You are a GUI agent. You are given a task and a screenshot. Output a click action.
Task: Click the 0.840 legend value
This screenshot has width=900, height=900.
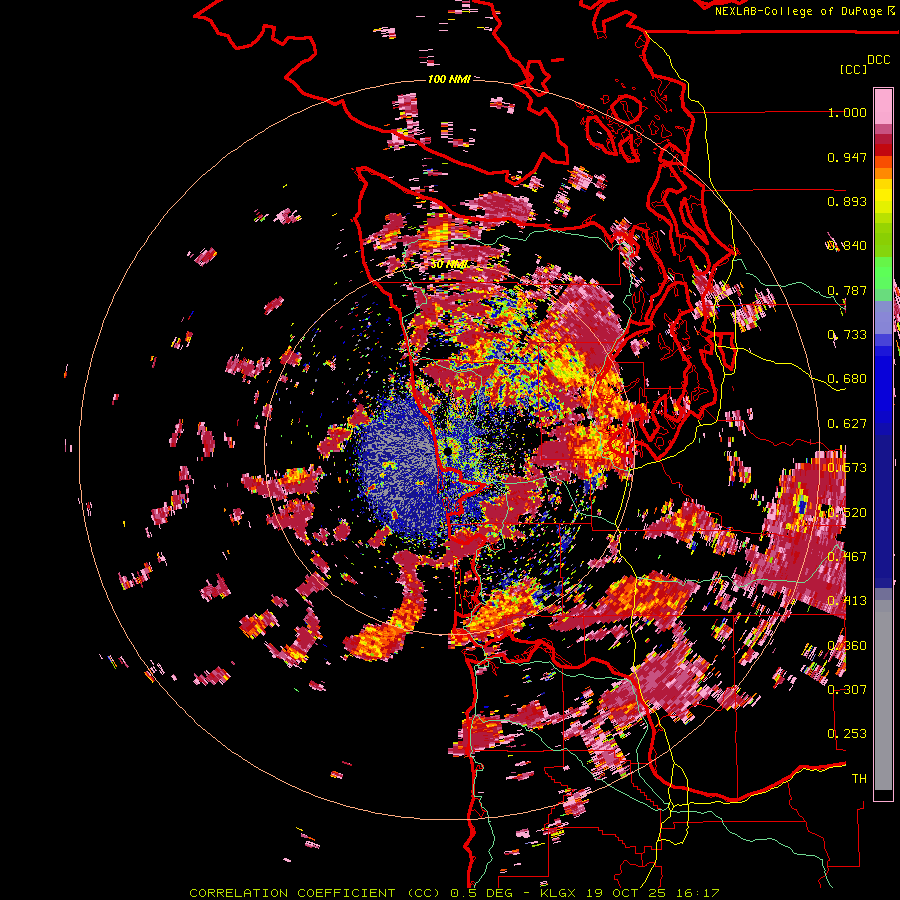pos(847,246)
